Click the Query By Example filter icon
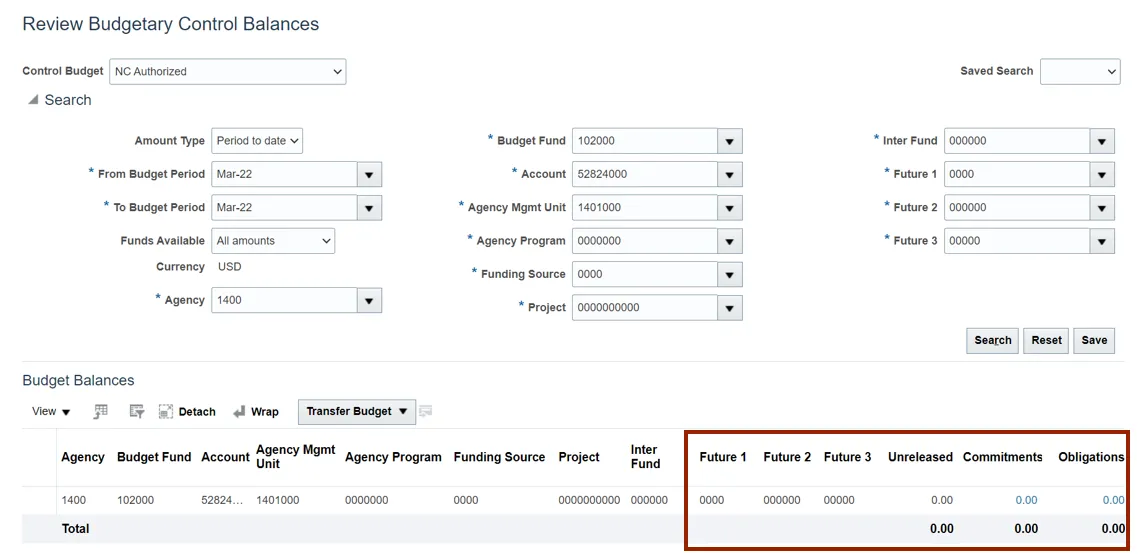The image size is (1140, 559). tap(137, 411)
